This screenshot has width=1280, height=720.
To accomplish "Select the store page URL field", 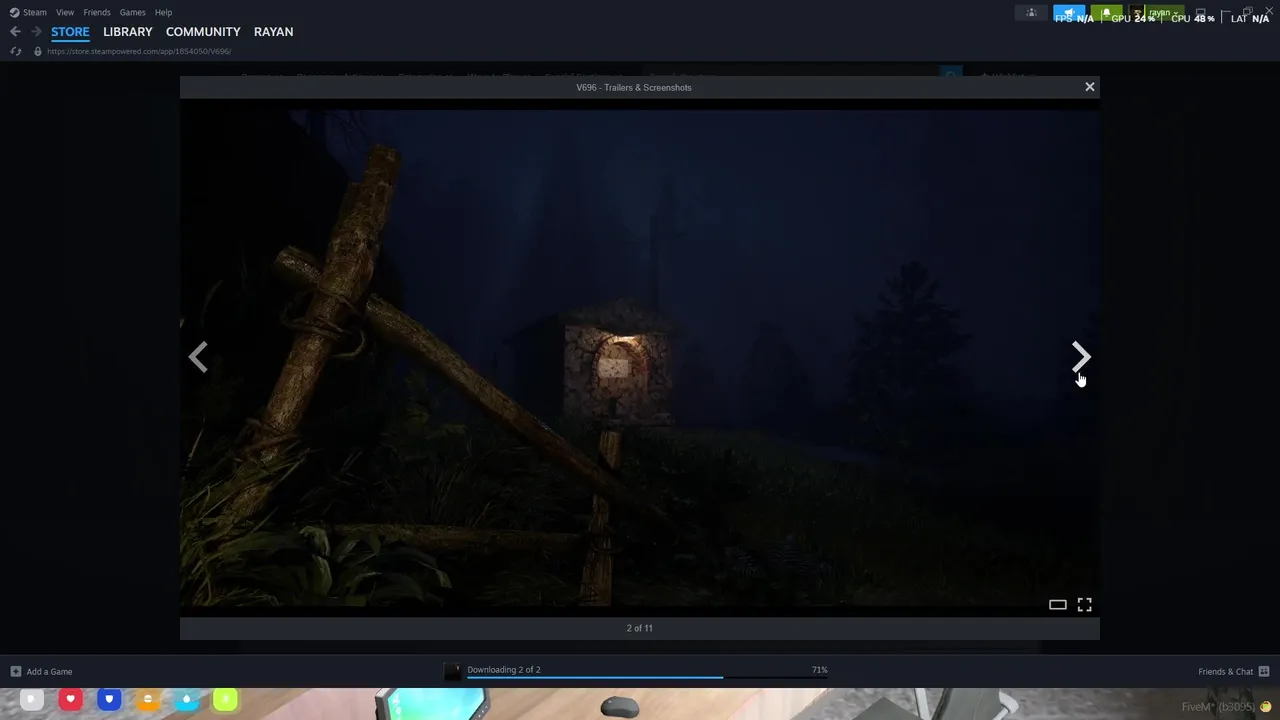I will (139, 51).
